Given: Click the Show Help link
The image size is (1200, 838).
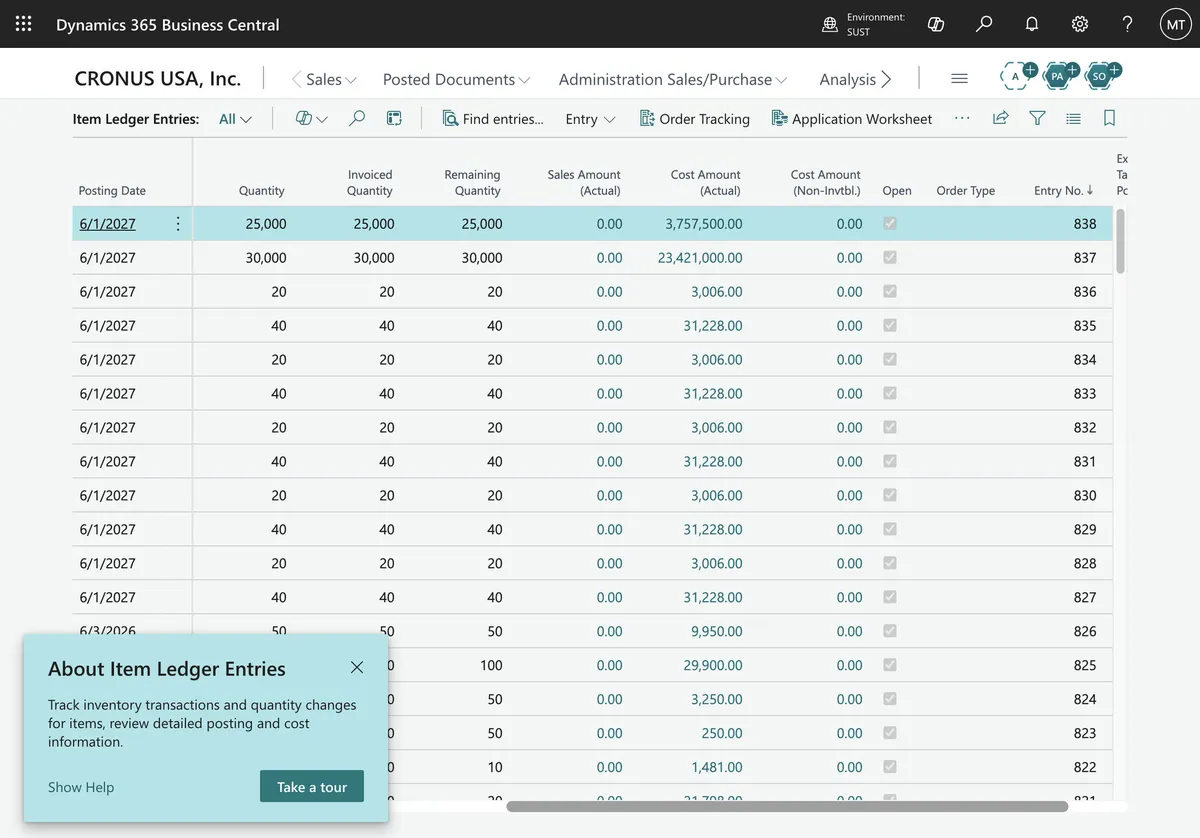Looking at the screenshot, I should pos(81,787).
